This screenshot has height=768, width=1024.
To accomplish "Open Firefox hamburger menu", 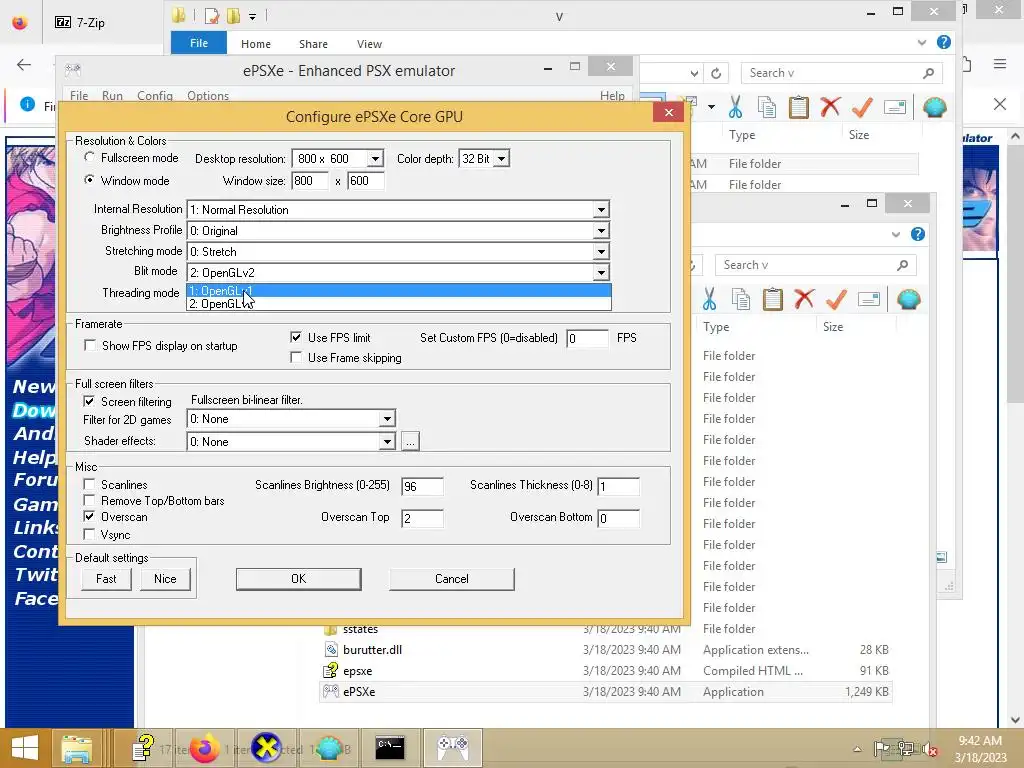I will point(1000,64).
